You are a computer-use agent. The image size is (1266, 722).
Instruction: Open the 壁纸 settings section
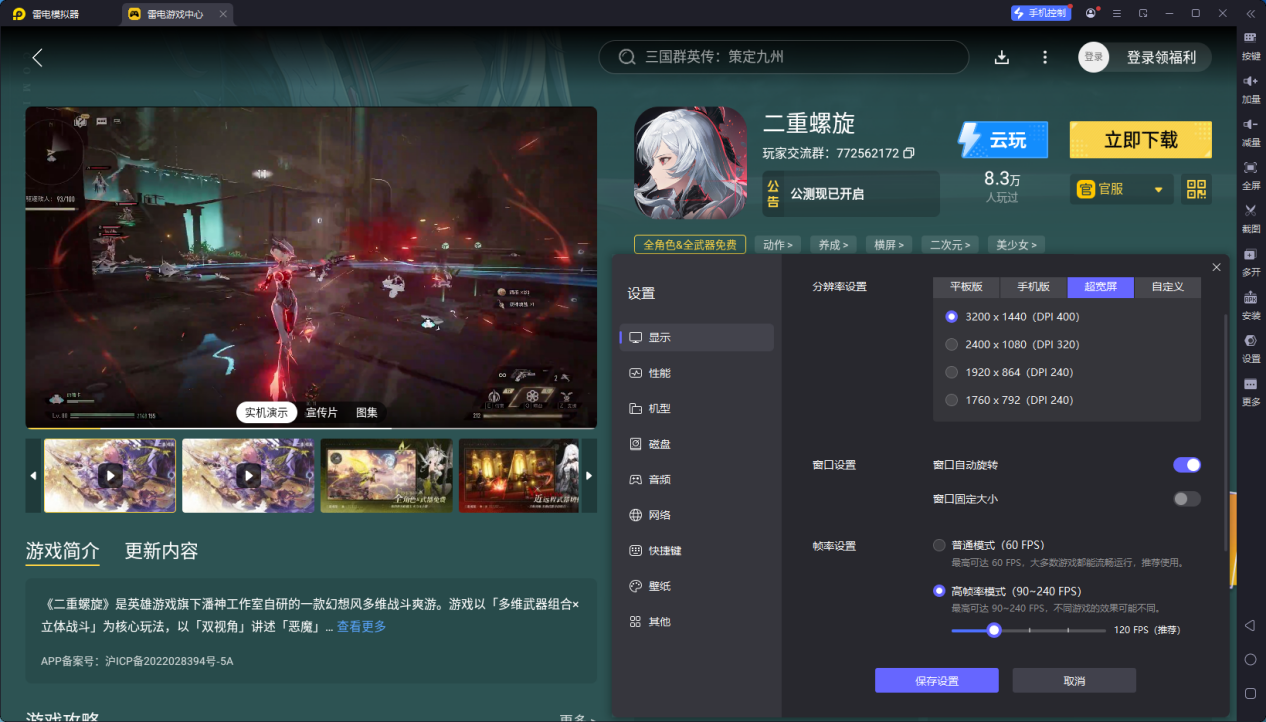(x=696, y=586)
